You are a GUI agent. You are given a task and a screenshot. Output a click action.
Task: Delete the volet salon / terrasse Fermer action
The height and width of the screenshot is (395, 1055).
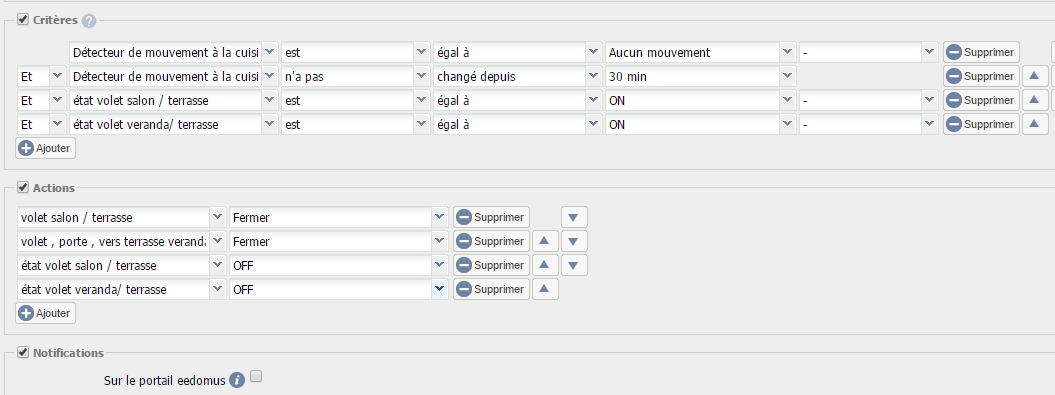tap(491, 217)
